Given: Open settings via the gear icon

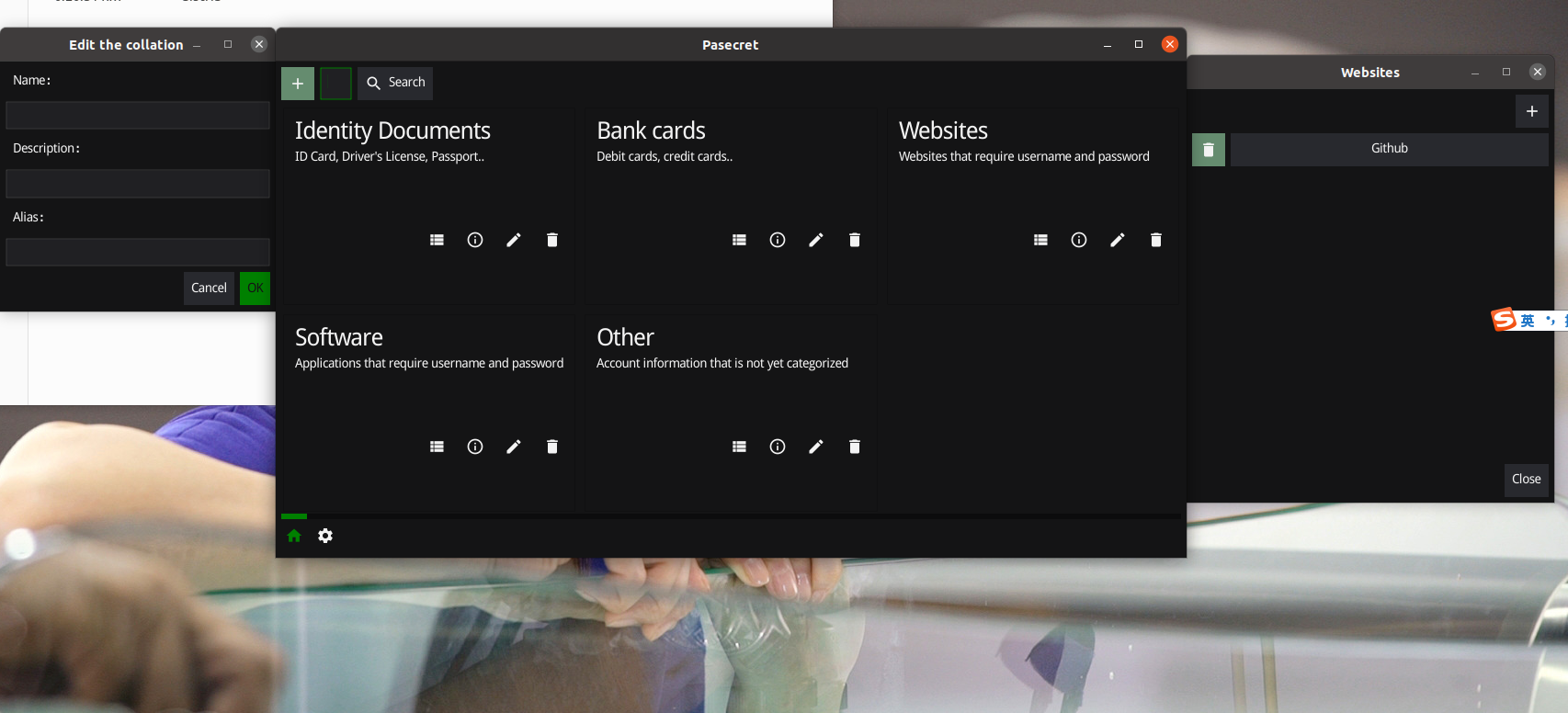Looking at the screenshot, I should (x=325, y=536).
